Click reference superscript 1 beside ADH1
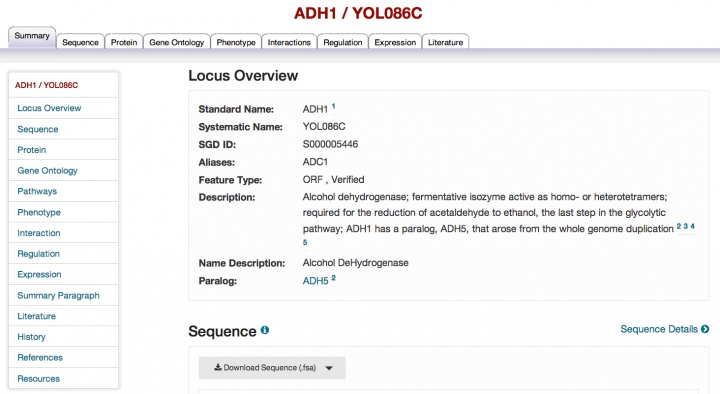Screen dimensions: 720x394 click(x=333, y=107)
